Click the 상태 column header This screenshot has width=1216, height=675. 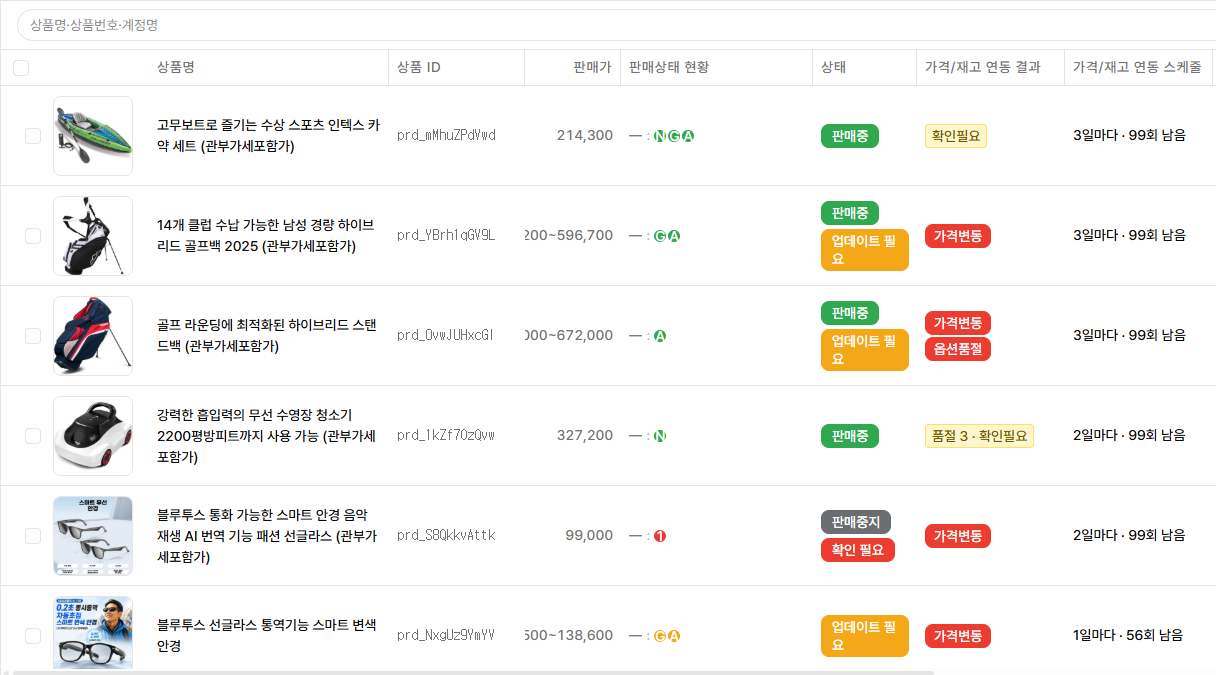coord(834,68)
